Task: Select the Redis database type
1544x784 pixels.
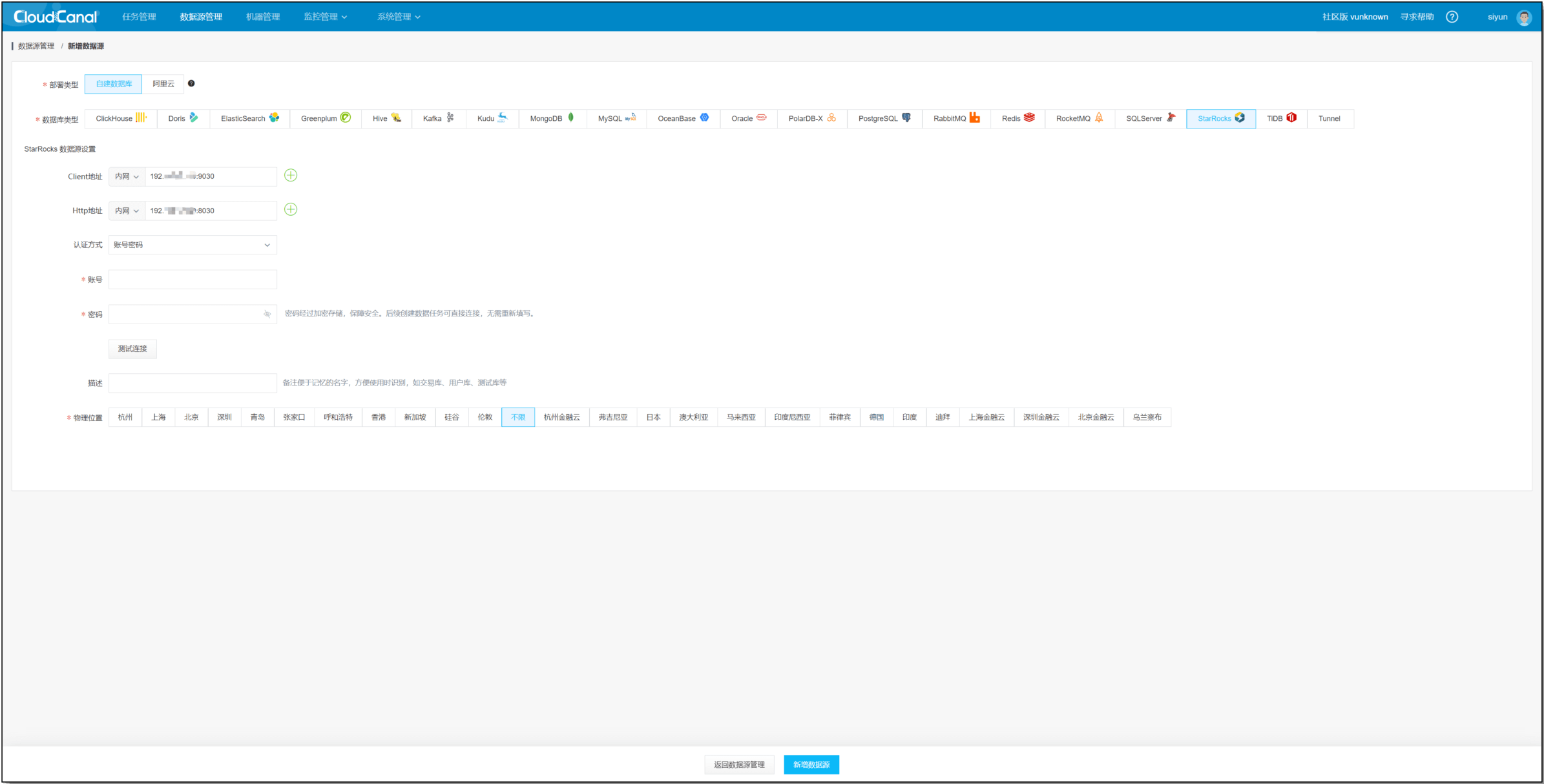Action: [x=1018, y=118]
